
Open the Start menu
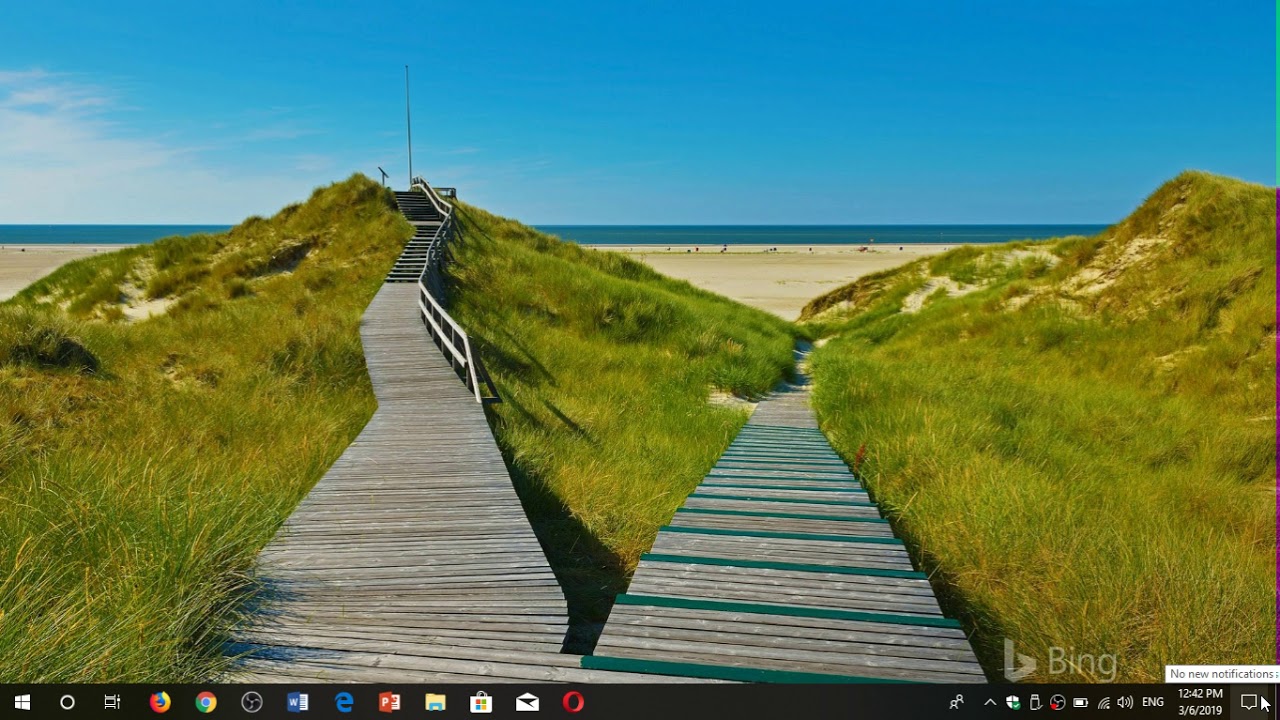pos(20,702)
